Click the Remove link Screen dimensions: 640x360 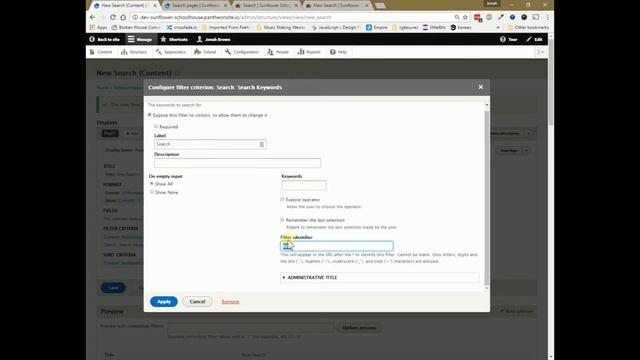230,302
